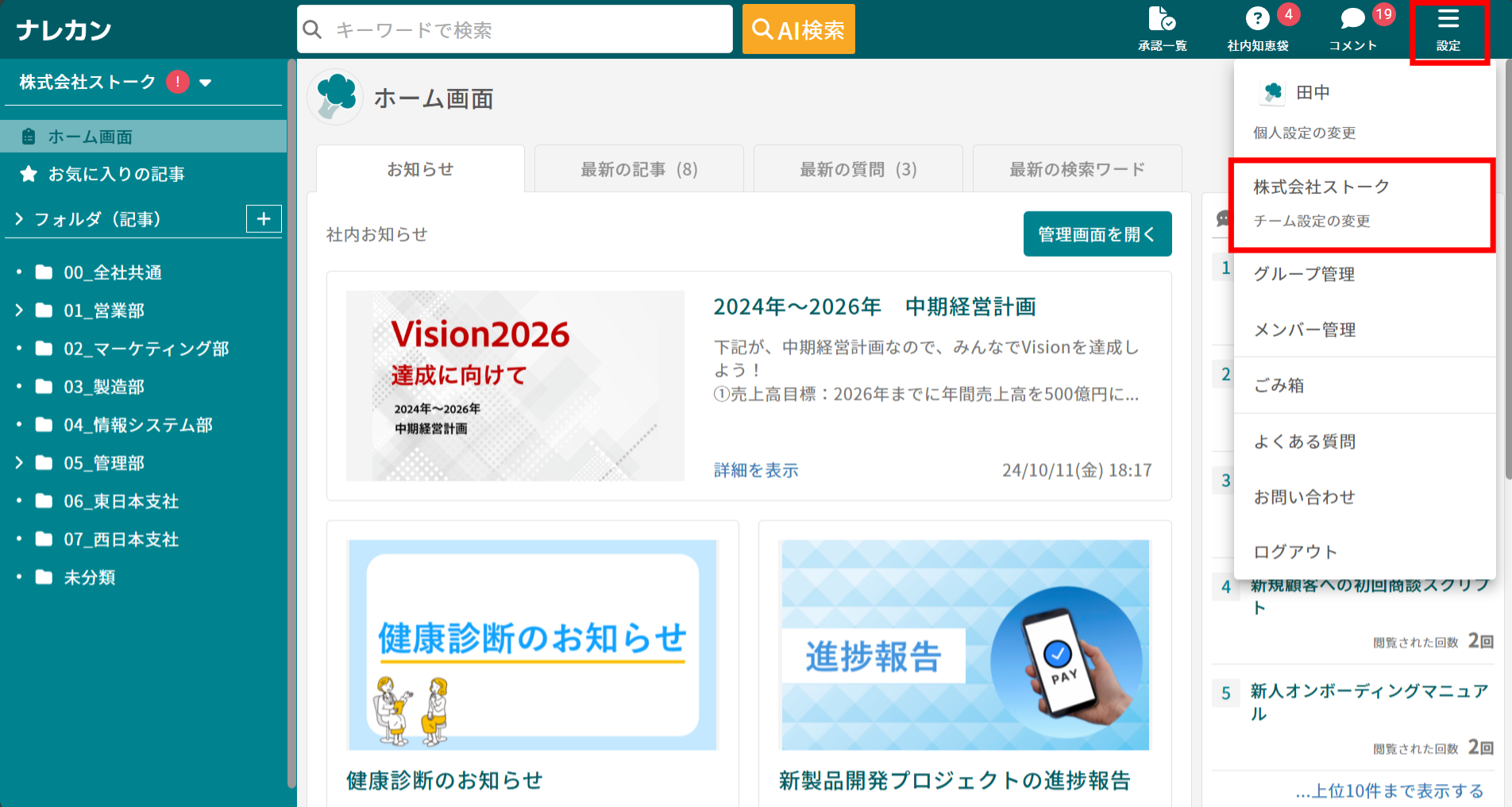Click the 管理画面を開く button

pyautogui.click(x=1097, y=234)
